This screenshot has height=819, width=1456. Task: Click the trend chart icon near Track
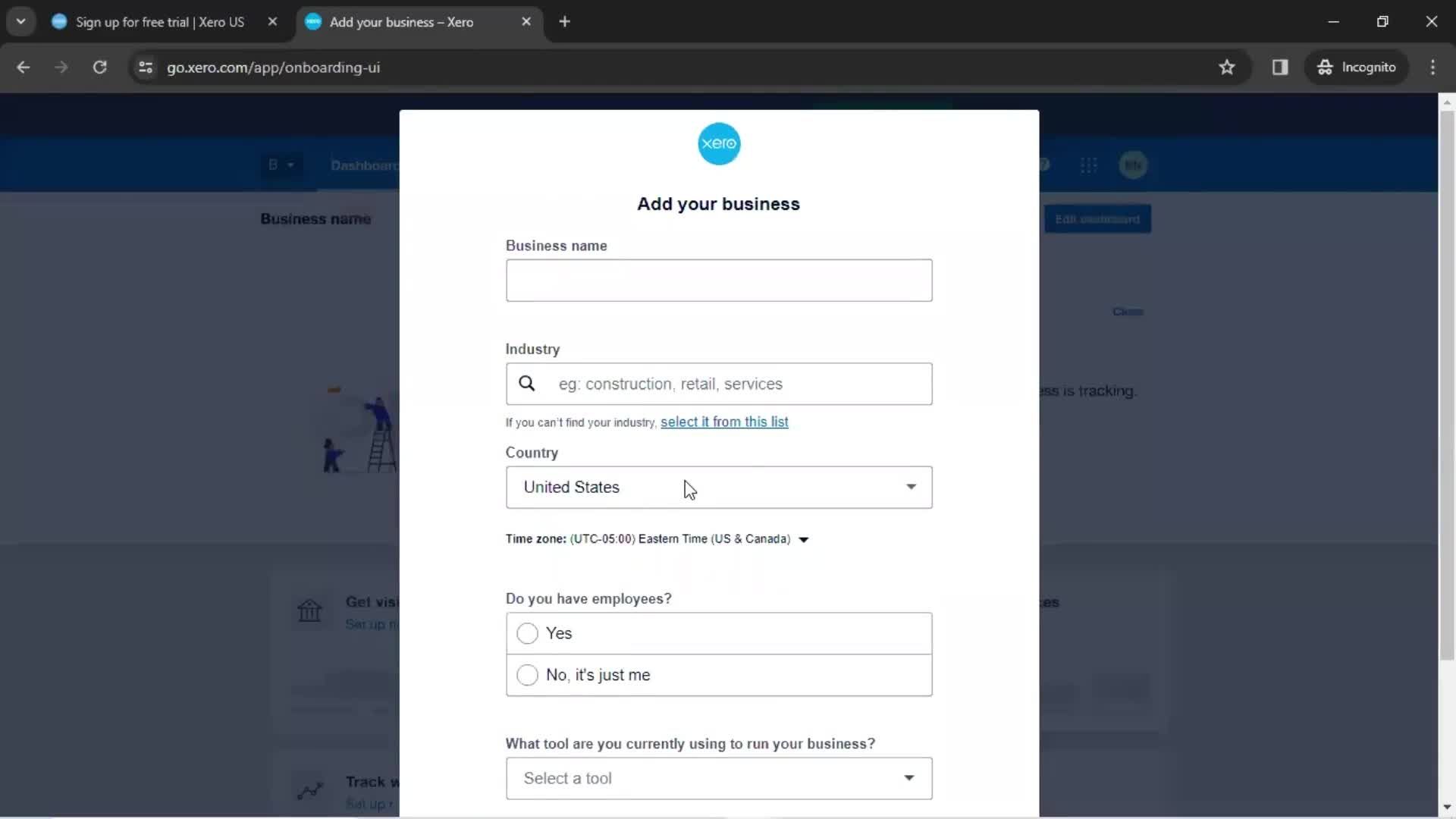309,791
